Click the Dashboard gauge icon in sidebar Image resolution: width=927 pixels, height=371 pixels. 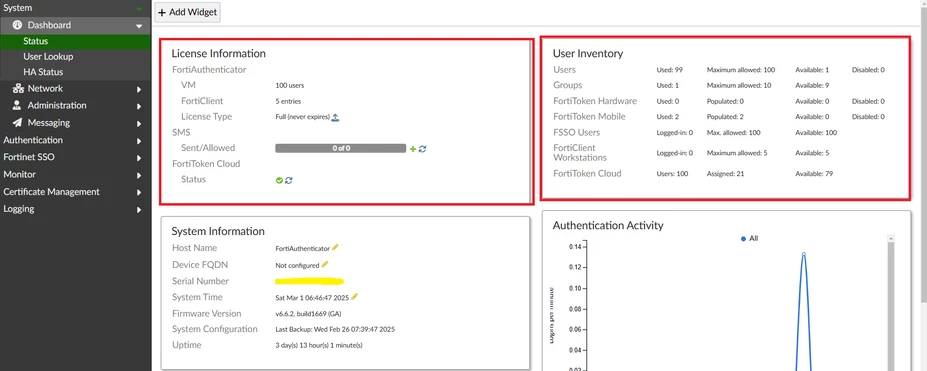tap(17, 25)
